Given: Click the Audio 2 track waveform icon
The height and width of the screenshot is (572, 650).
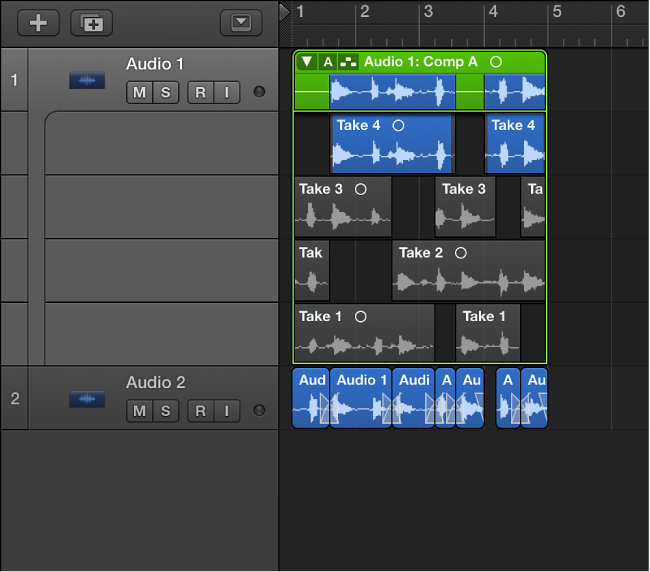Looking at the screenshot, I should [x=87, y=399].
